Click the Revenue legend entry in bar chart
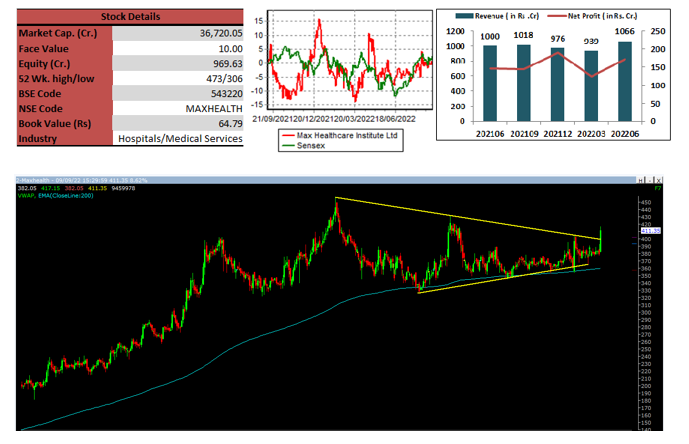 pyautogui.click(x=497, y=16)
